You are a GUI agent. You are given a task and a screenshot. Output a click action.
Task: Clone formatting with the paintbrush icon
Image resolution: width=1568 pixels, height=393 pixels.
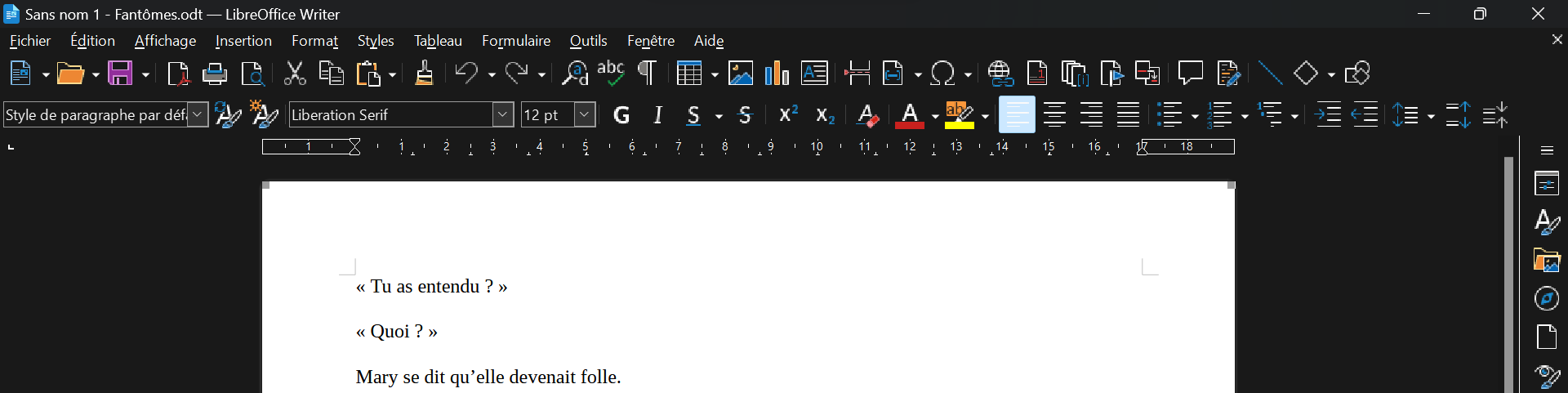coord(424,74)
